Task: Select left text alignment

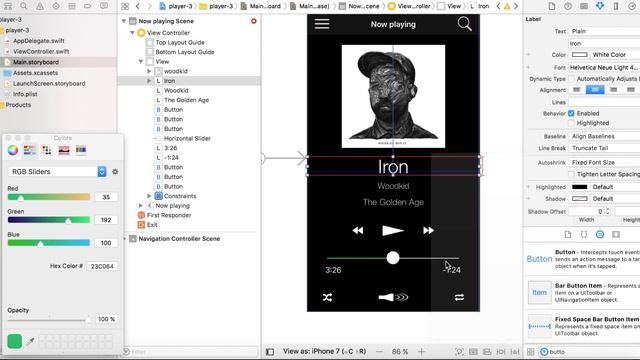Action: tap(577, 90)
